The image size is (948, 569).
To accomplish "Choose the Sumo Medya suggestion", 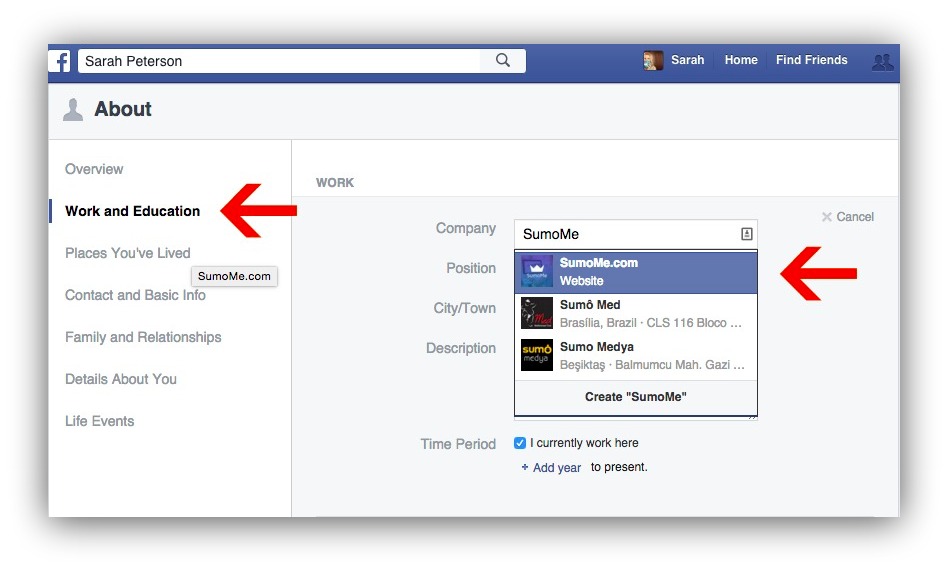I will click(636, 356).
